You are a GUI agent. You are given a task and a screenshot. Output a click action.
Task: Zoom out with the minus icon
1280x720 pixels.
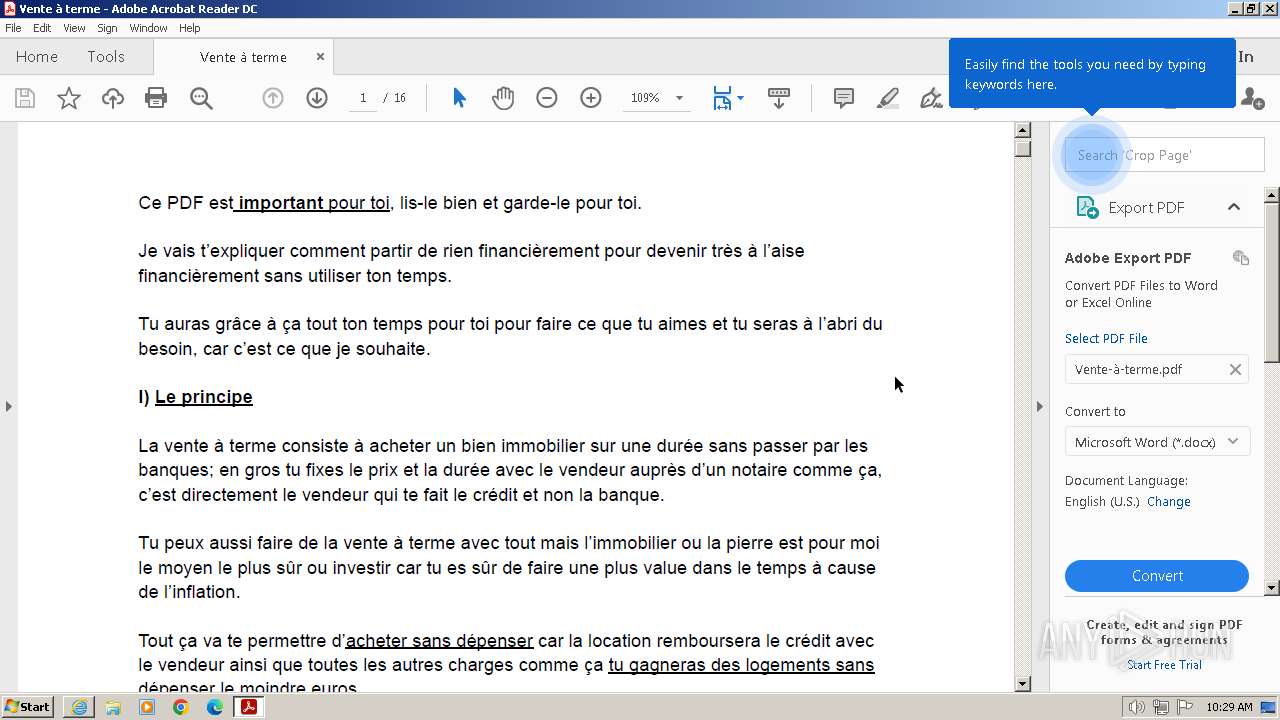coord(546,98)
